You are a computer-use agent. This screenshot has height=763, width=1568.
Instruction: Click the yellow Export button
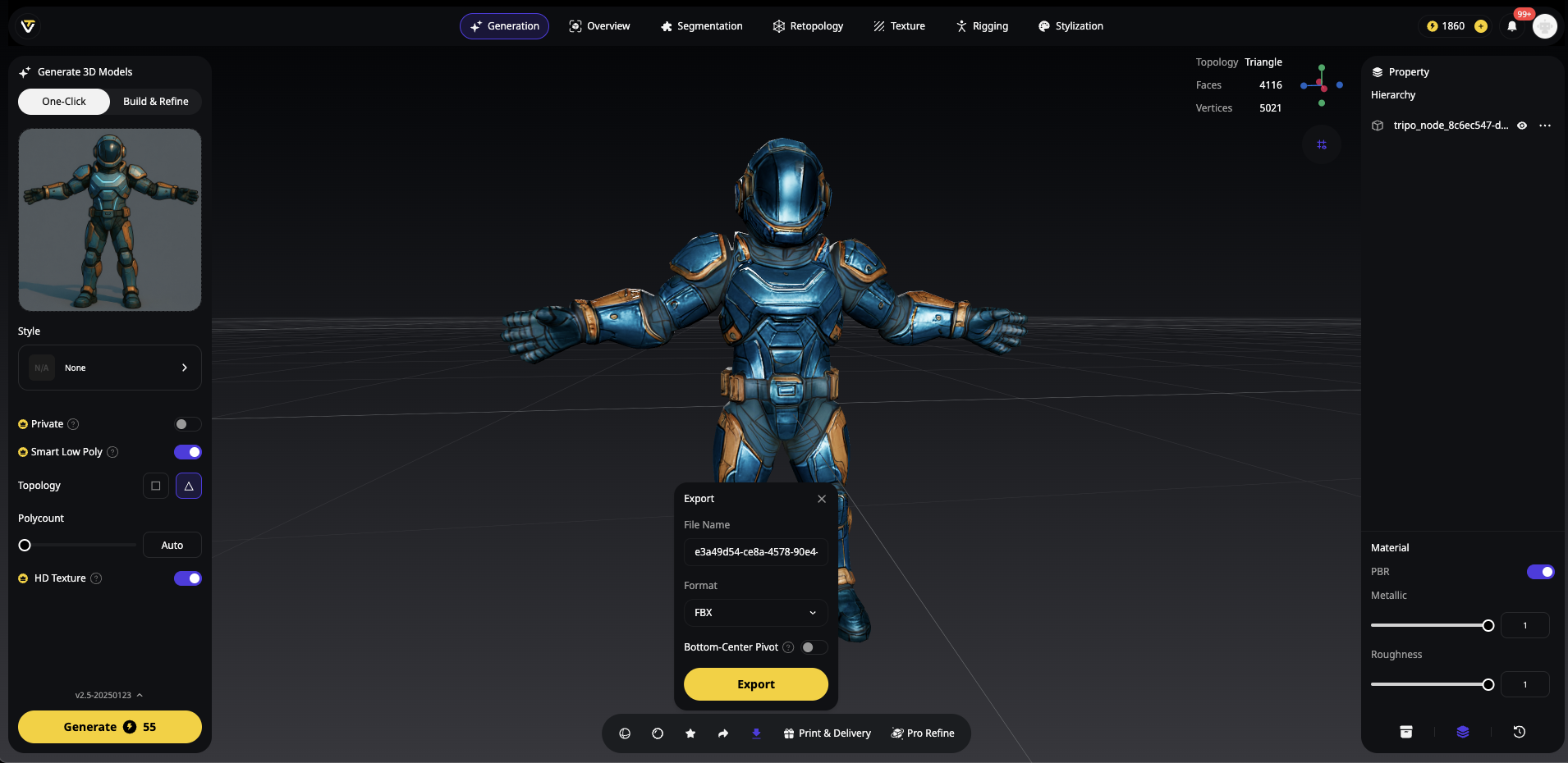coord(755,684)
